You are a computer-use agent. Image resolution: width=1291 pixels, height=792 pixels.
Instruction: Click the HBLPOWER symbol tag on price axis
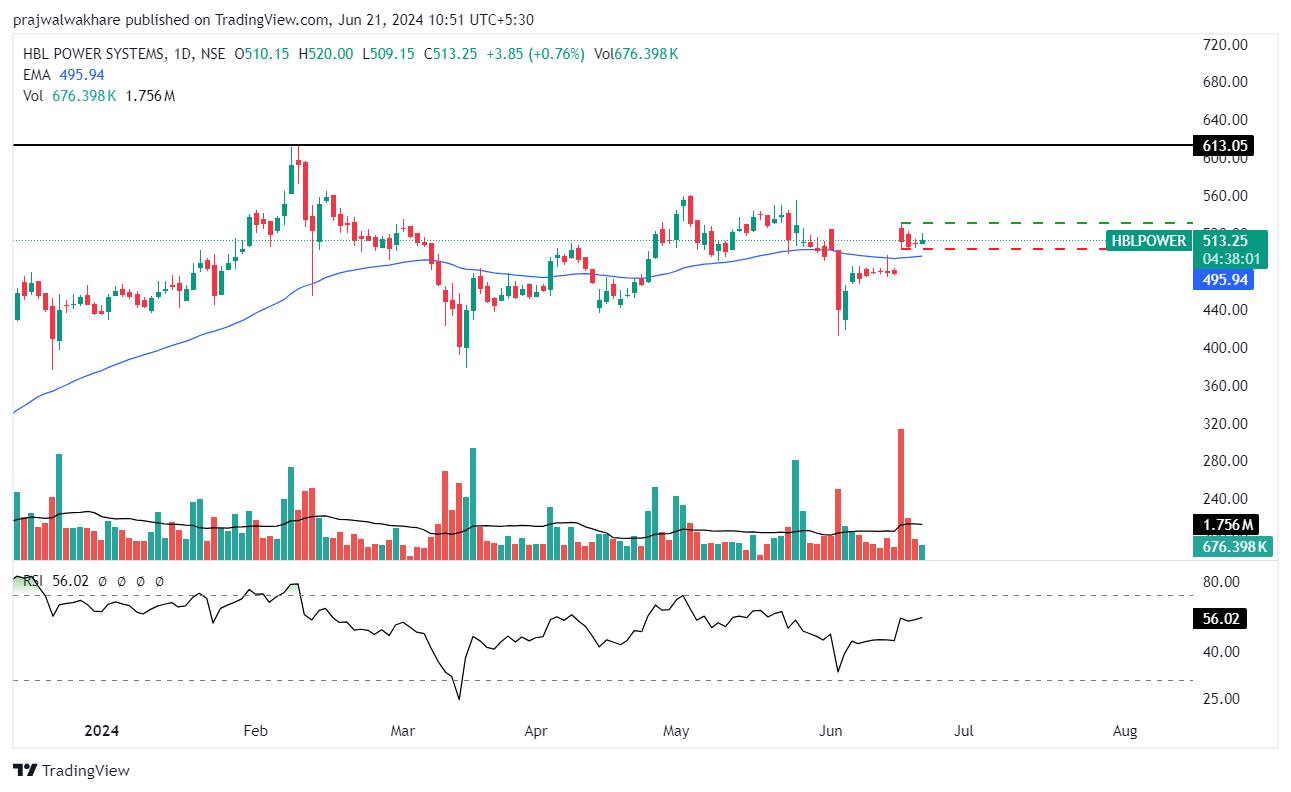click(x=1148, y=241)
